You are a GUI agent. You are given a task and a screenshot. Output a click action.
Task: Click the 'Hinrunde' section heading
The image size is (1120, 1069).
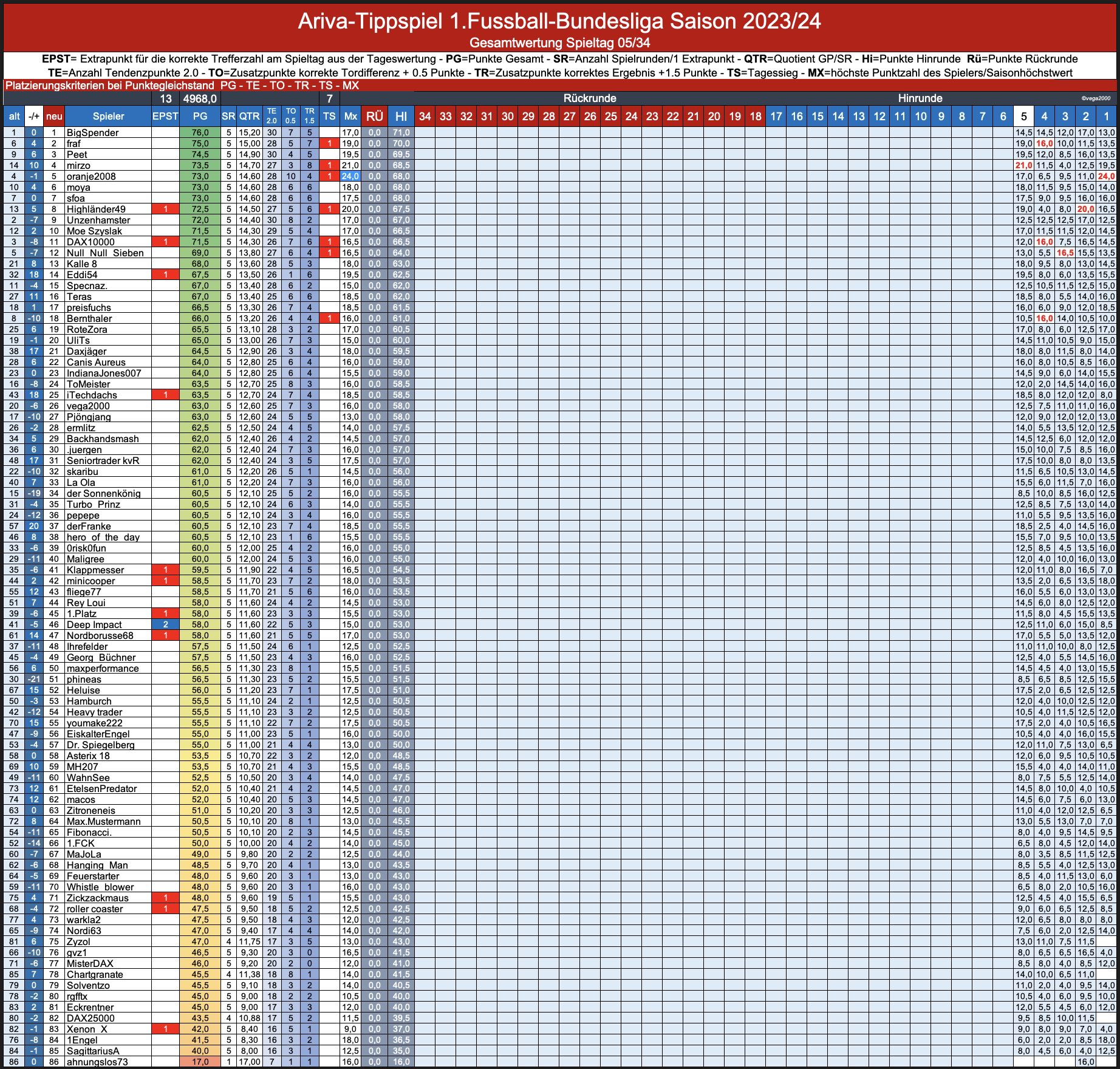920,98
